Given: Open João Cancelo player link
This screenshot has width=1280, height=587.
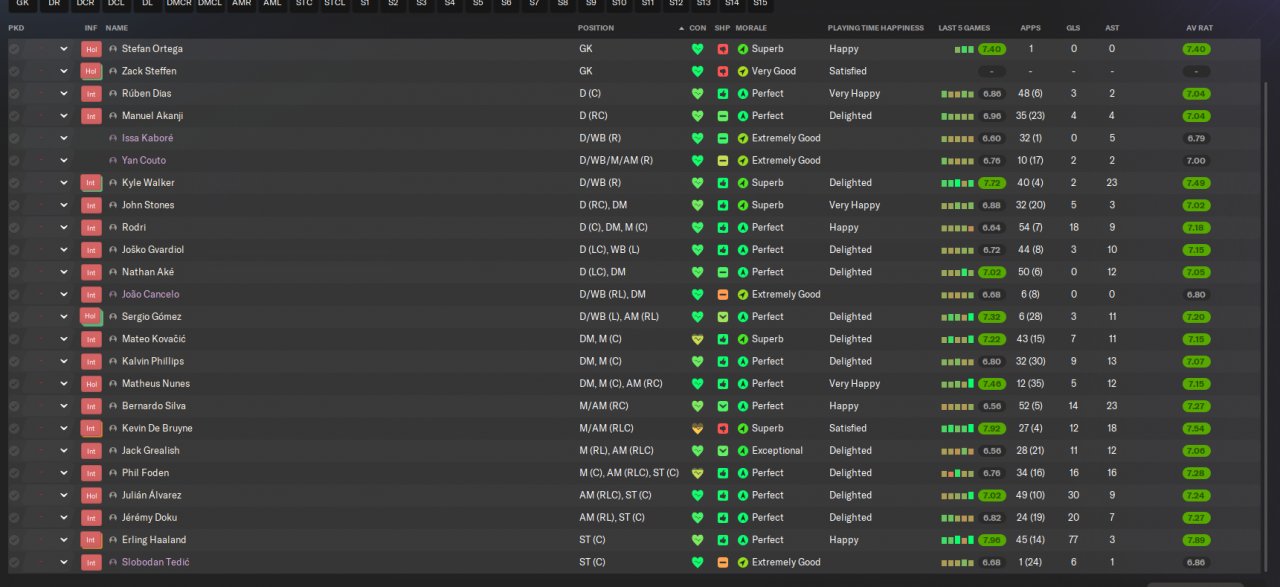Looking at the screenshot, I should coord(151,294).
